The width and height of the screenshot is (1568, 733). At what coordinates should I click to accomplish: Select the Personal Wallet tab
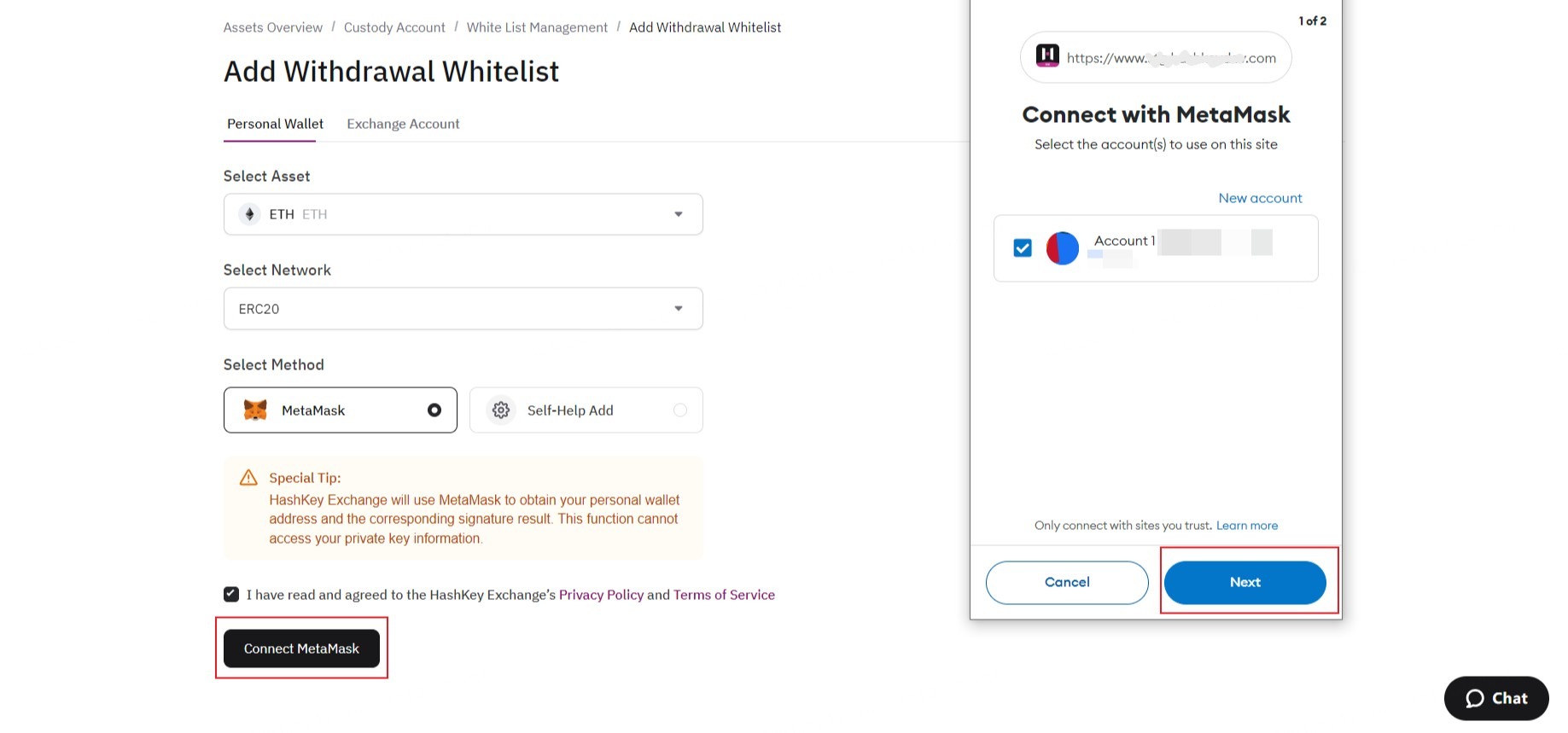[x=275, y=124]
